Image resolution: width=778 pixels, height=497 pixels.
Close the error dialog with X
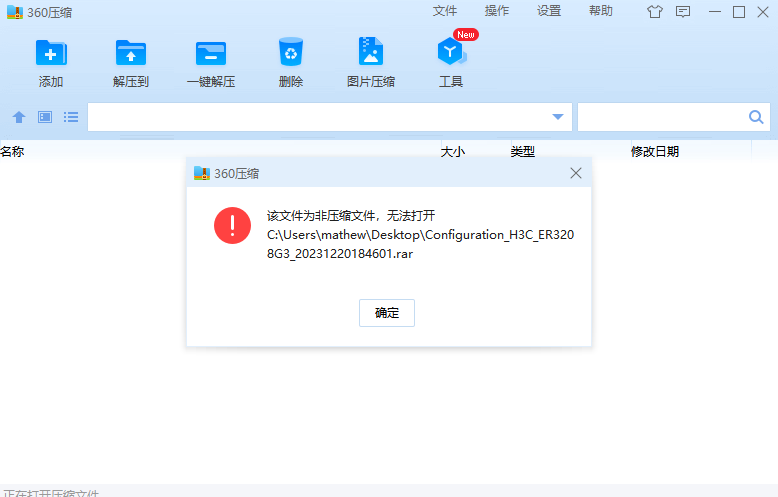[576, 173]
